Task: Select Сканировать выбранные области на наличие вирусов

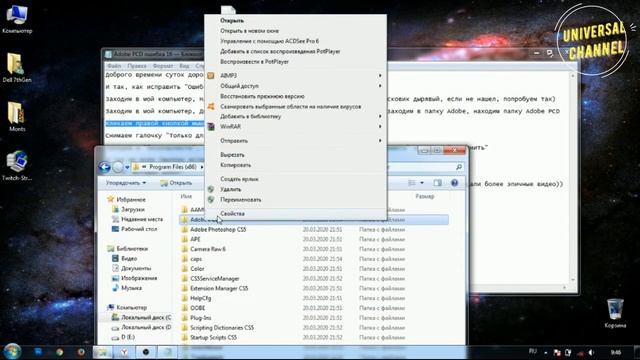Action: pos(296,106)
